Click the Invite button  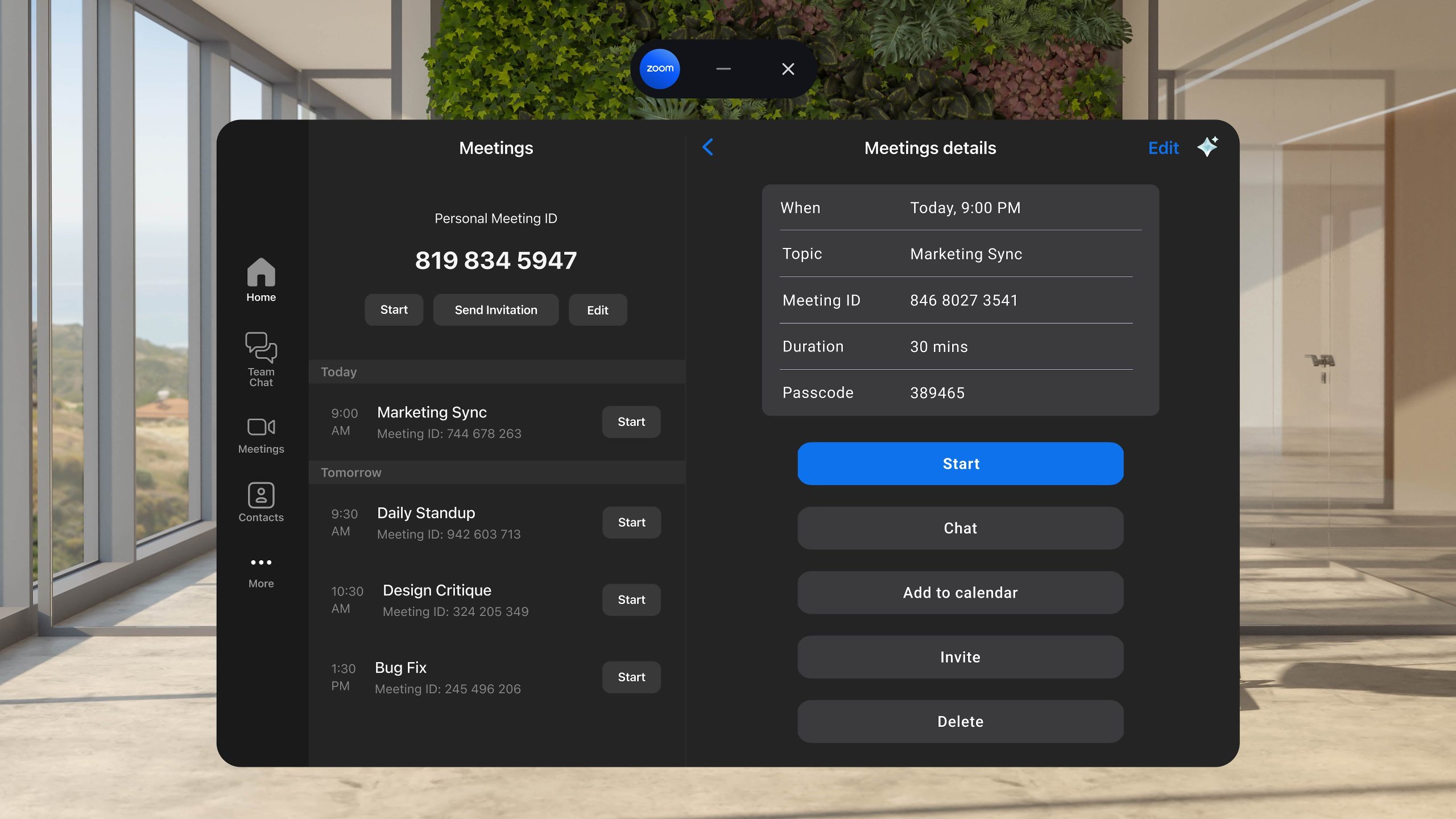tap(960, 657)
